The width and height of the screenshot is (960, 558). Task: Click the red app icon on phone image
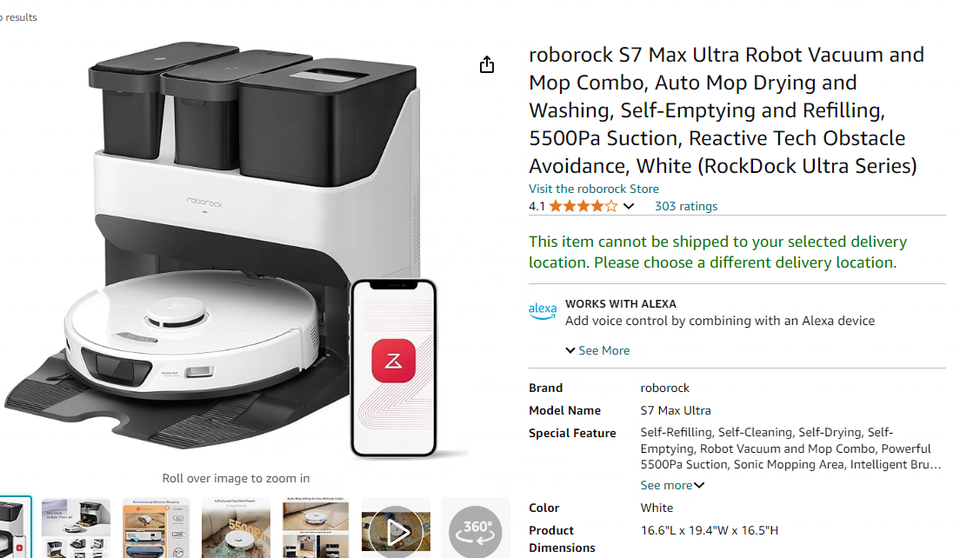click(x=393, y=361)
